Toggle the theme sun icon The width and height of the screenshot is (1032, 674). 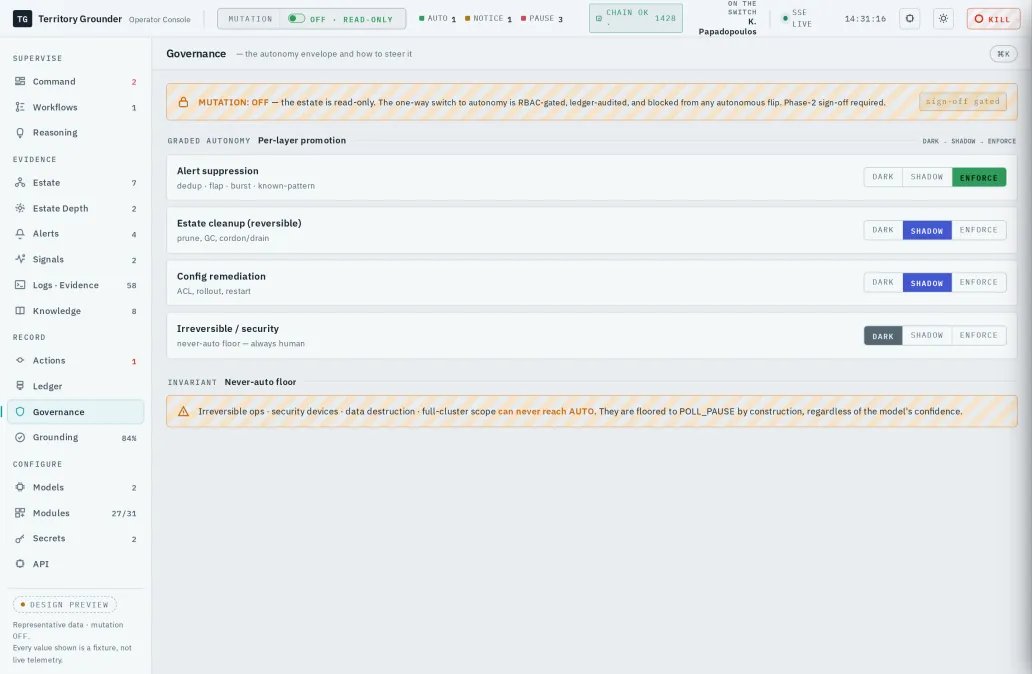point(943,18)
